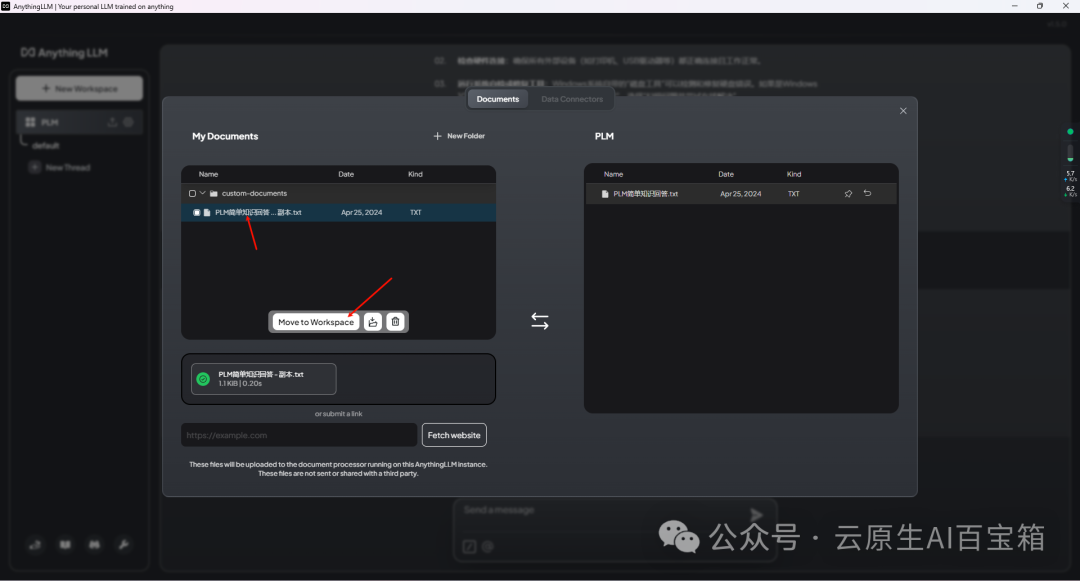Click the send arrow icon in the chat box
This screenshot has width=1080, height=581.
756,514
